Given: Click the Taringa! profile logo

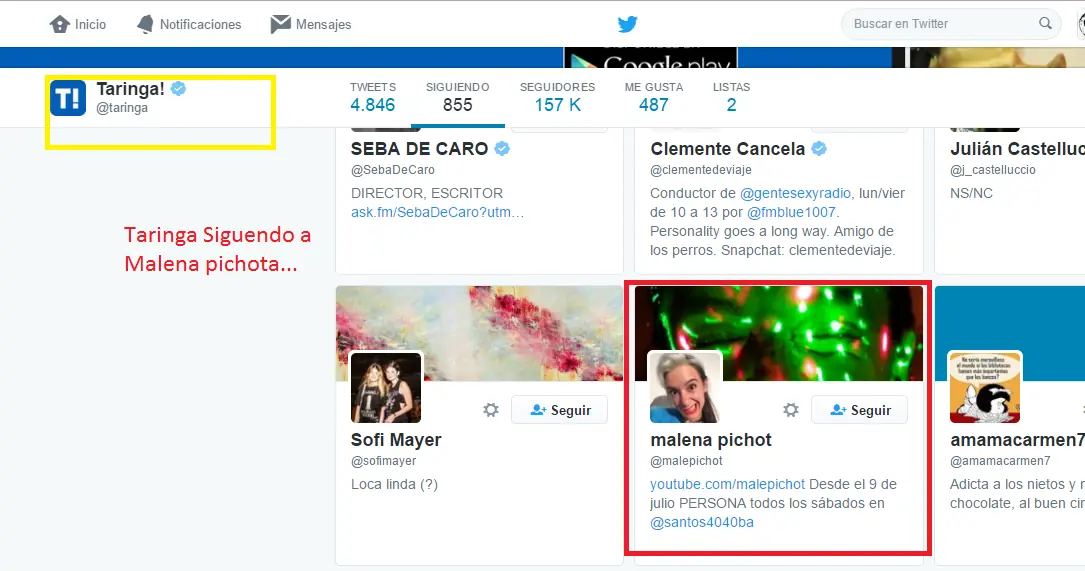Looking at the screenshot, I should click(x=68, y=98).
